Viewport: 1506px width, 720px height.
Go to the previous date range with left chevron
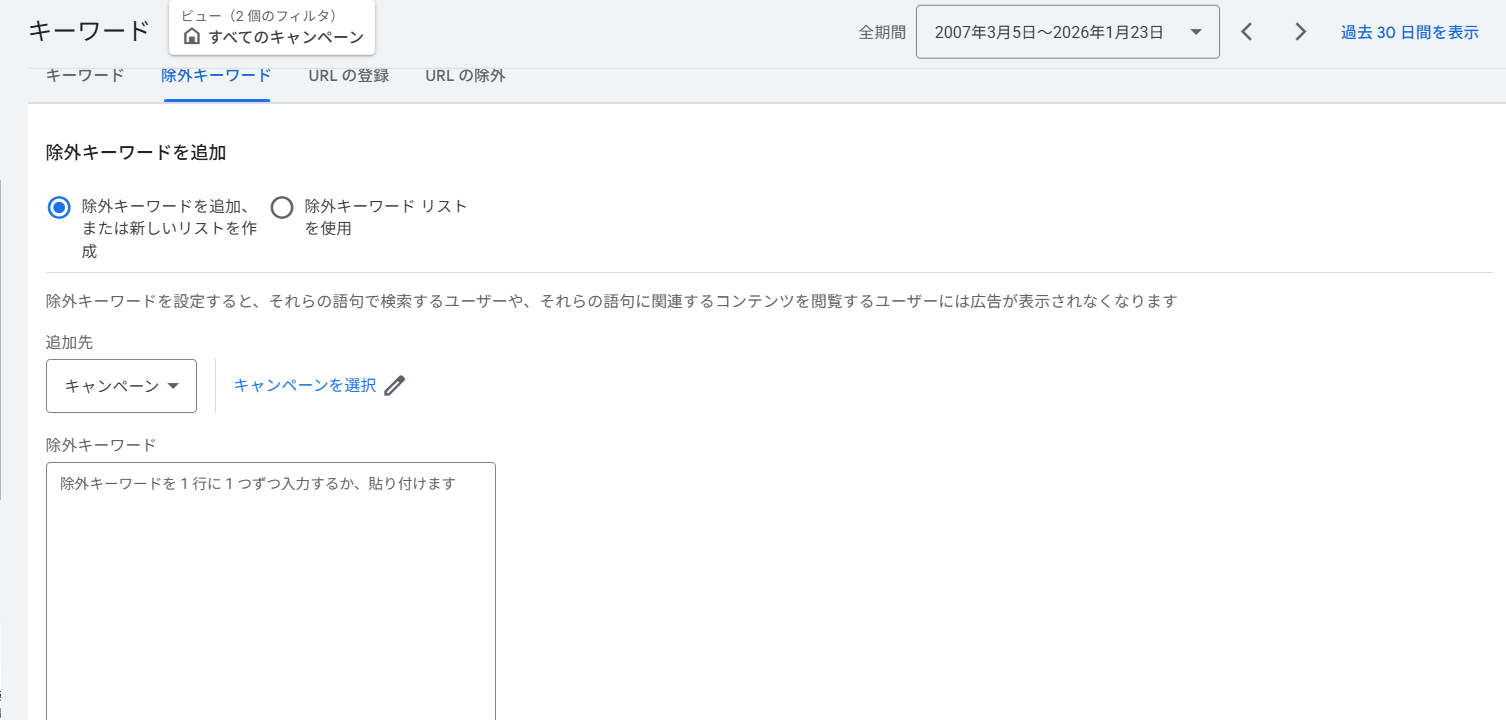(1246, 32)
